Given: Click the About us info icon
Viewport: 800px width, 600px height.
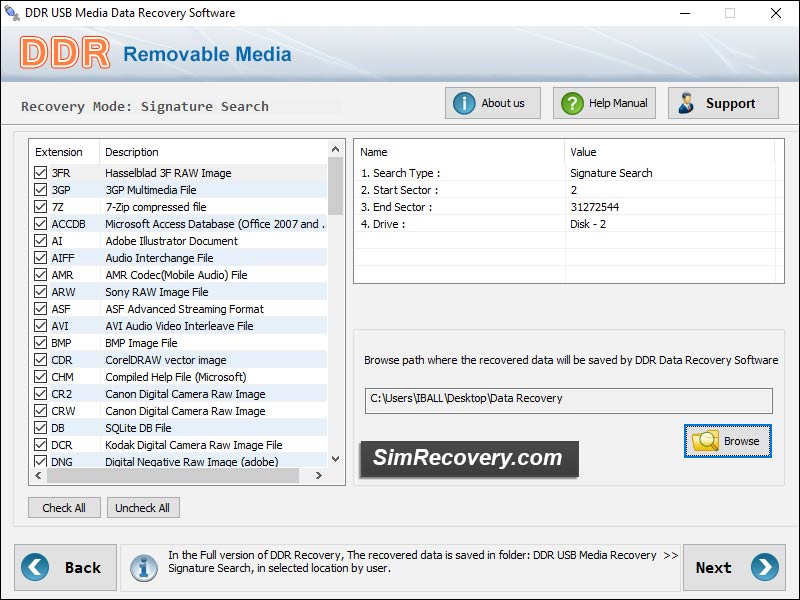Looking at the screenshot, I should 464,103.
